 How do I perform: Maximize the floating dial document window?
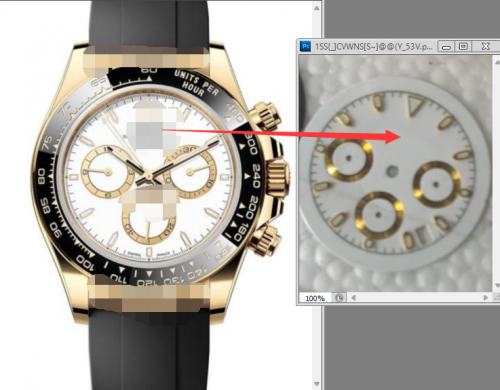(463, 46)
